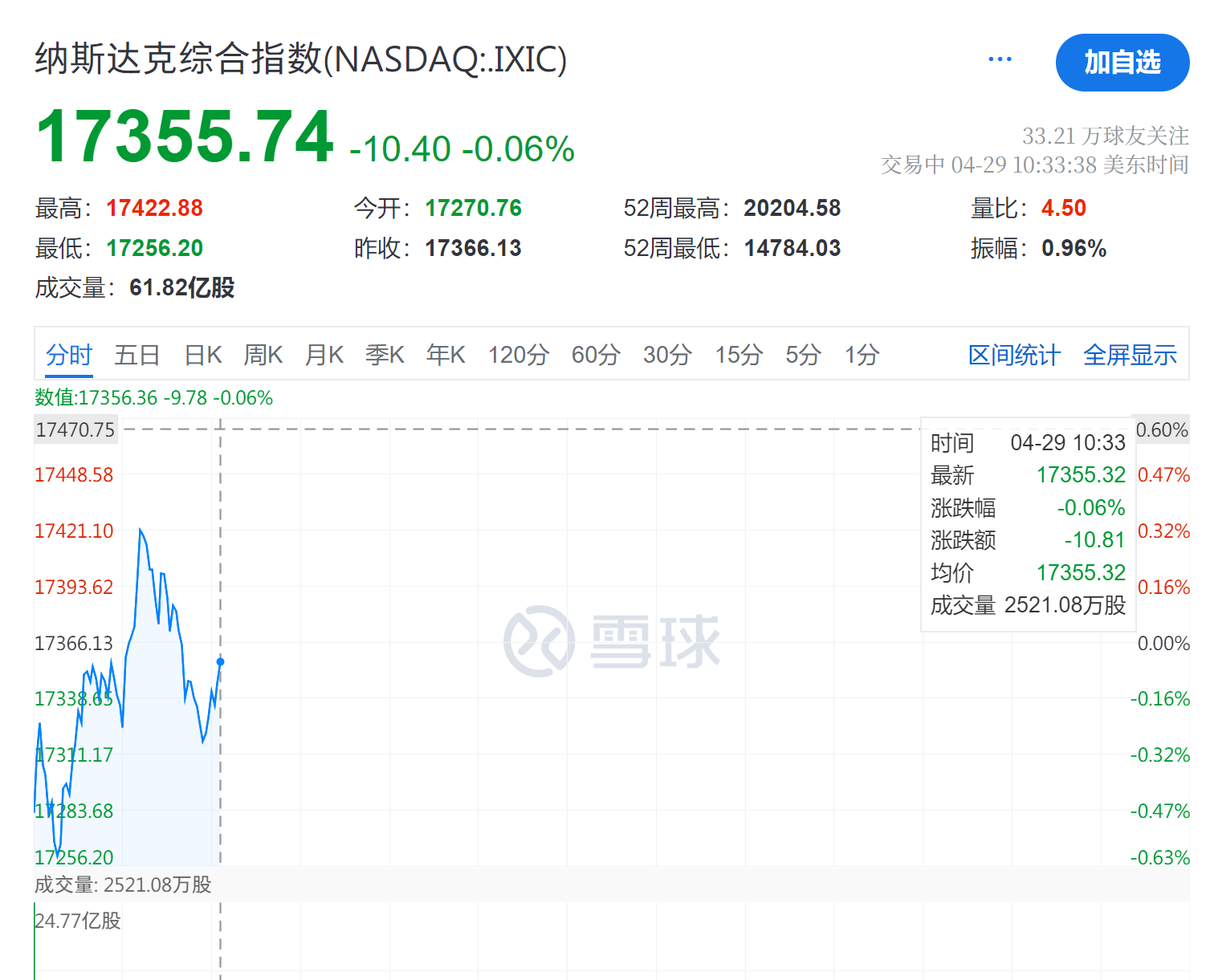Click the previous close 17366.13 in stats
This screenshot has width=1210, height=980.
click(473, 249)
